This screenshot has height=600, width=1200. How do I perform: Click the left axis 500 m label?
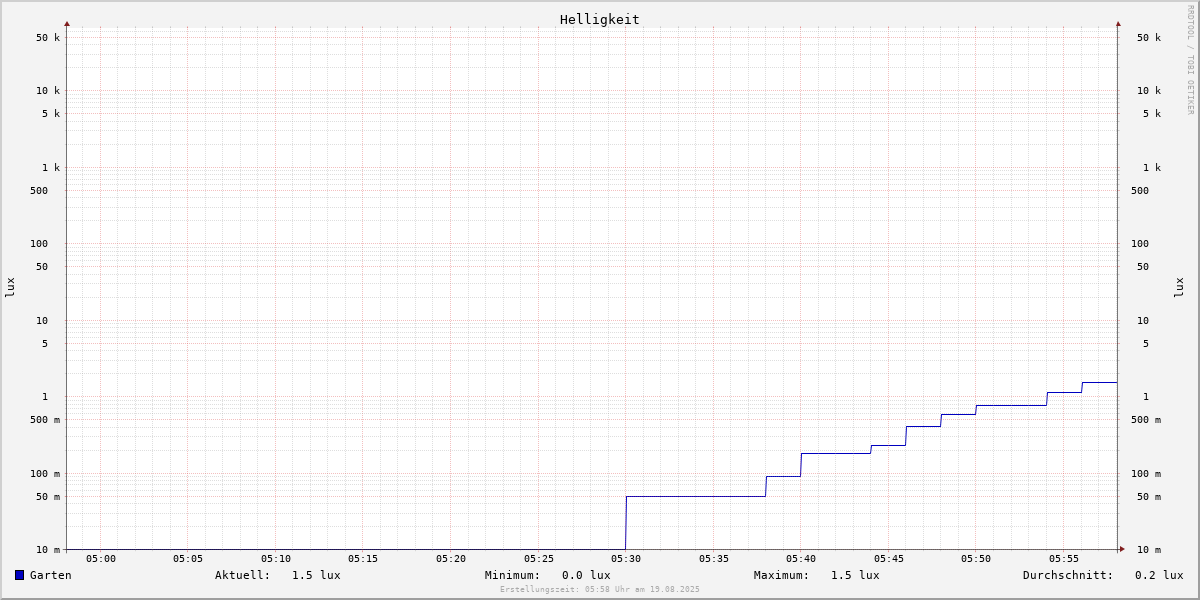pos(45,420)
